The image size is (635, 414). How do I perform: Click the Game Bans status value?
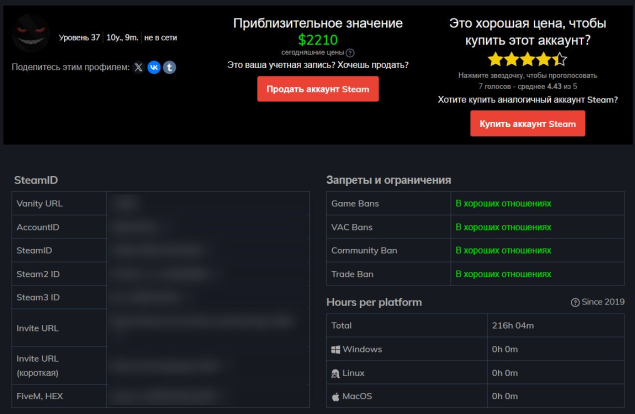[x=503, y=203]
